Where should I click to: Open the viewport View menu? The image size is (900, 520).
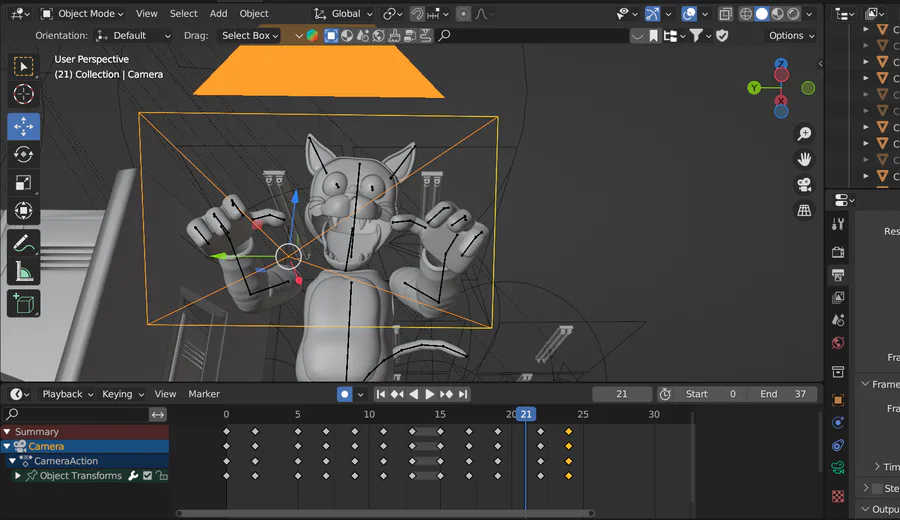[x=146, y=14]
